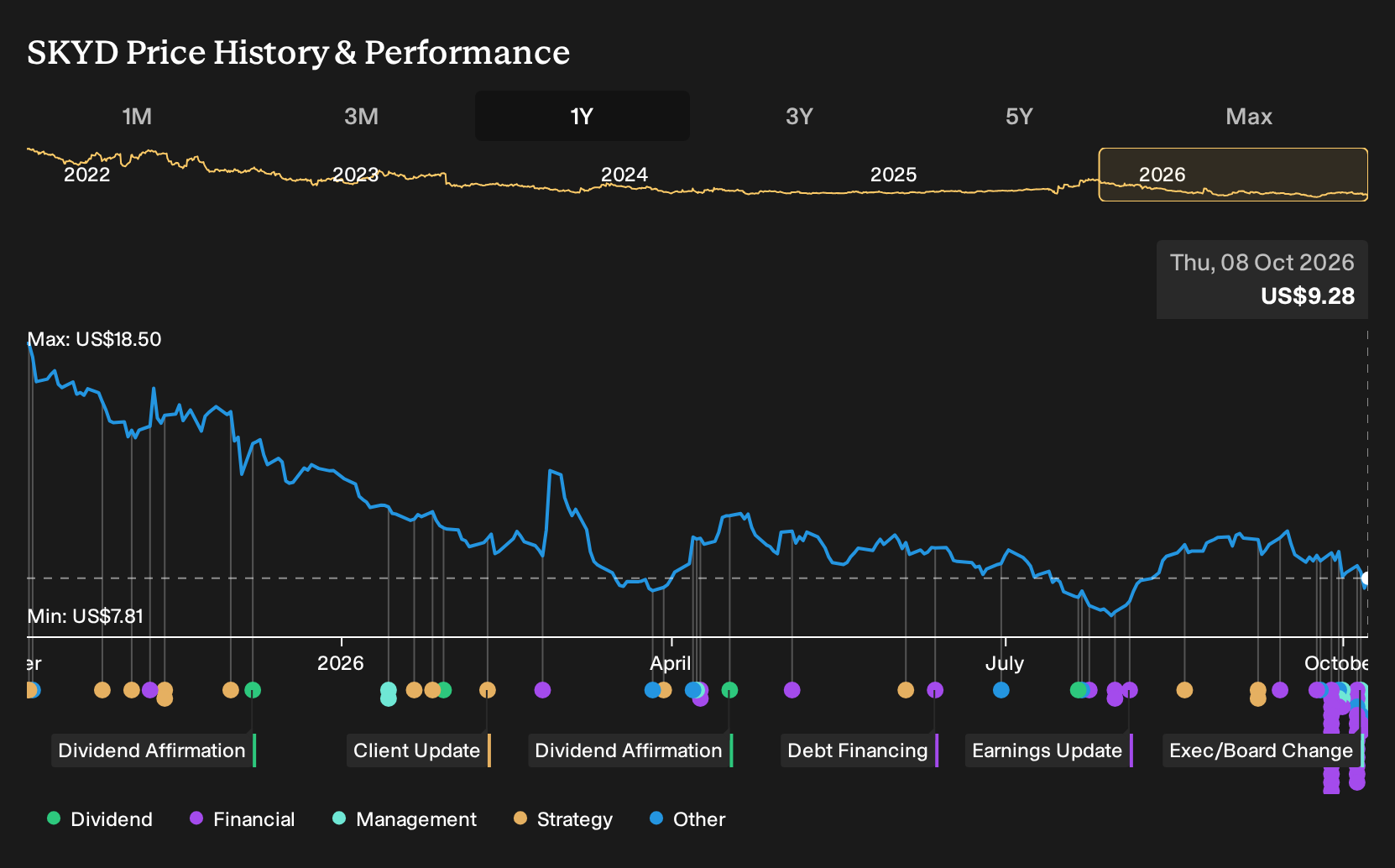Open the Debt Financing event label
This screenshot has height=868, width=1395.
click(x=859, y=750)
